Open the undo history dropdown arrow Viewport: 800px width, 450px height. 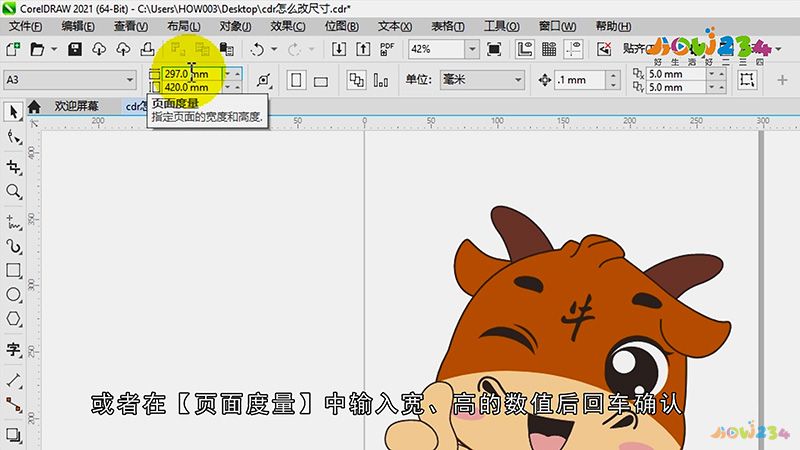274,49
